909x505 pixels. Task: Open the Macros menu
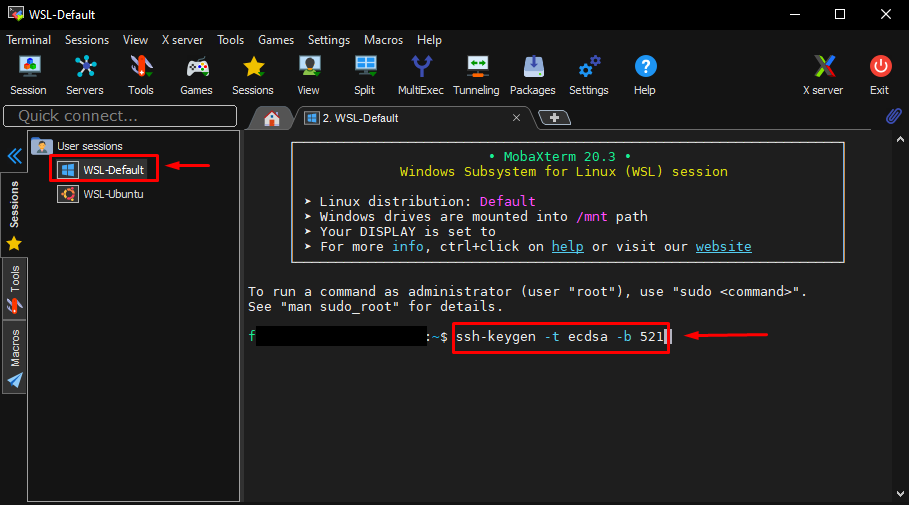click(x=385, y=40)
